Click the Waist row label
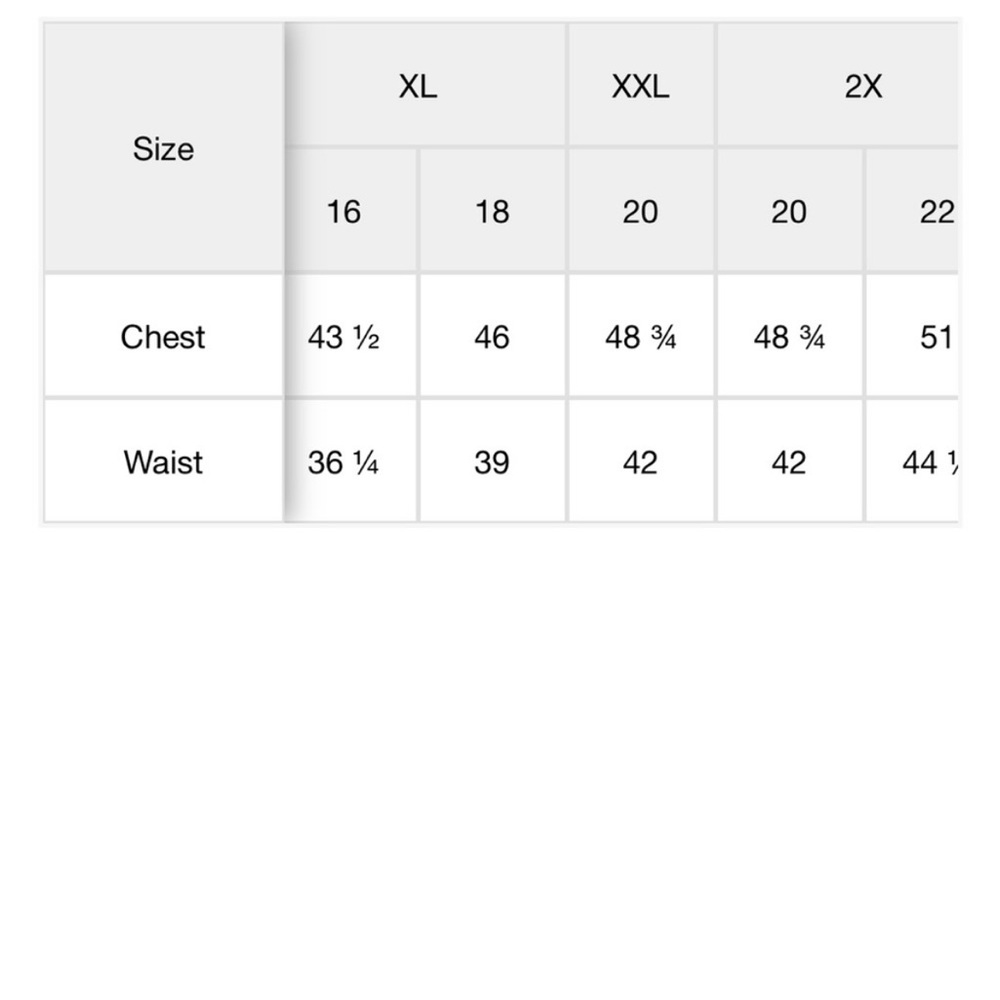1000x1000 pixels. 163,462
